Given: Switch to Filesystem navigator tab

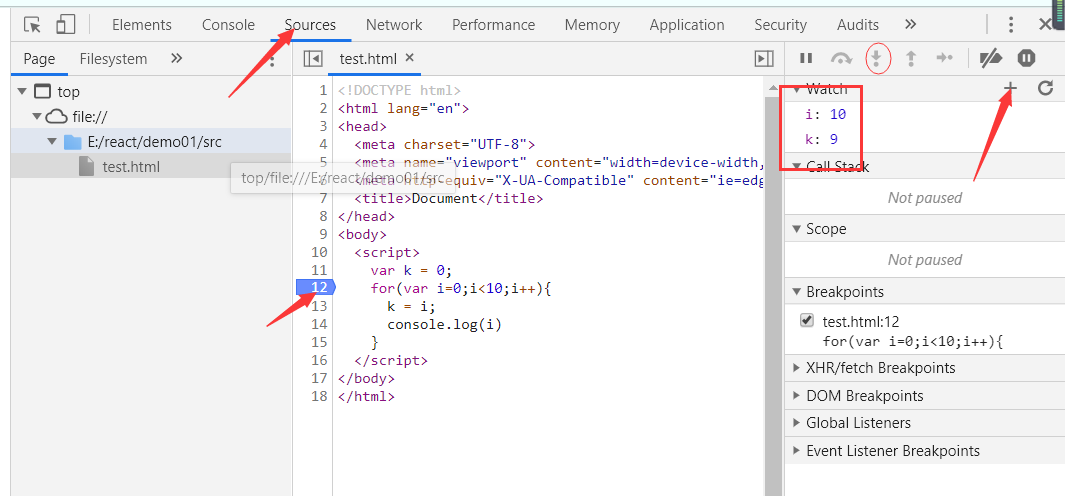Looking at the screenshot, I should (x=113, y=59).
